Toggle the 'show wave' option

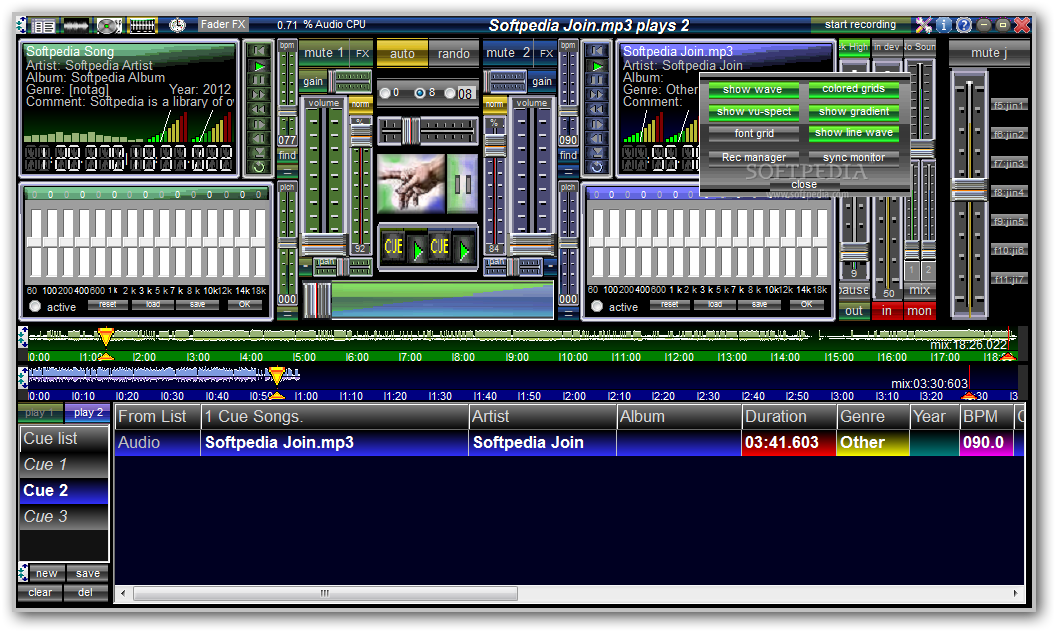tap(753, 90)
